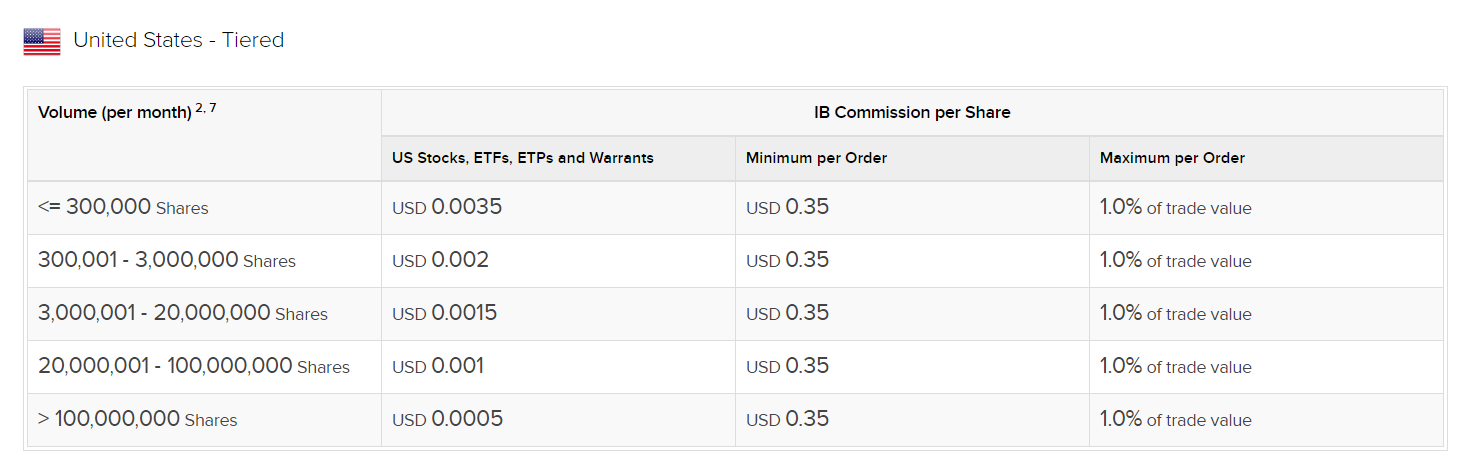Click the 3,000,001 - 20,000,000 Shares tier
This screenshot has width=1466, height=464.
(x=183, y=313)
